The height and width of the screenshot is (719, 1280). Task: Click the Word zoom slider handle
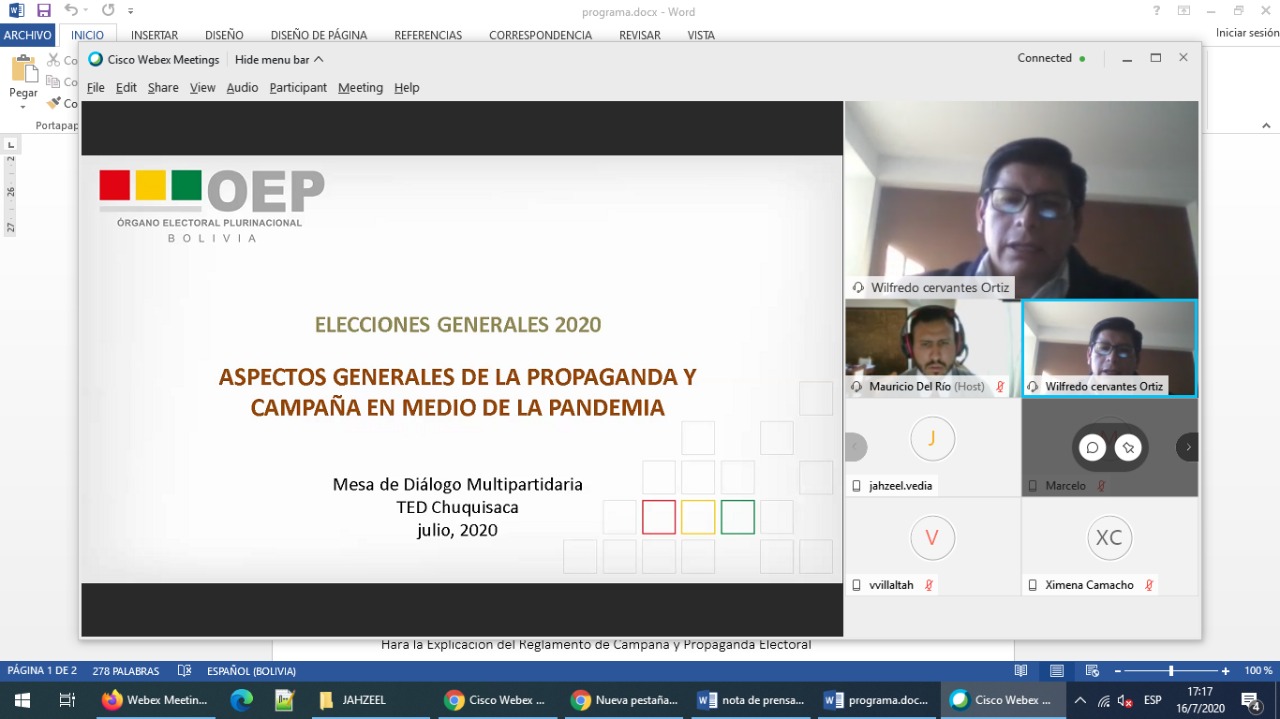click(x=1171, y=671)
